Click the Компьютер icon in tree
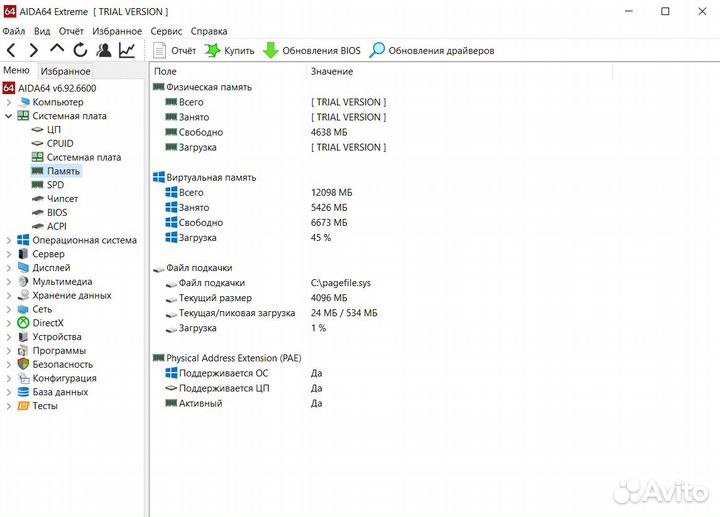The height and width of the screenshot is (517, 720). pyautogui.click(x=23, y=102)
